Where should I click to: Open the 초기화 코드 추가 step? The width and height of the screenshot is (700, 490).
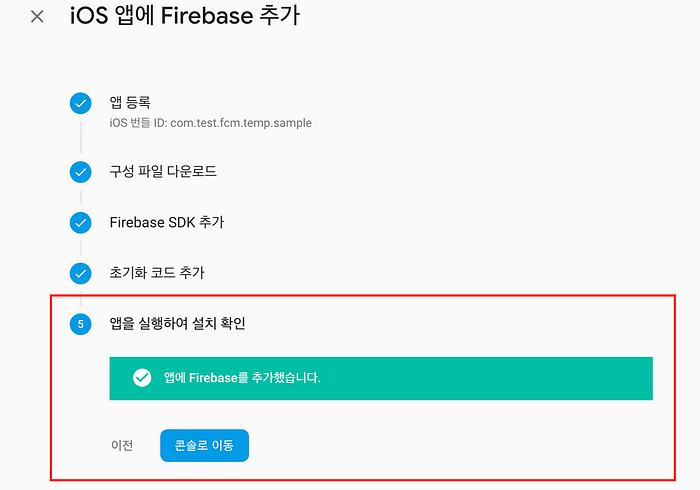point(157,273)
